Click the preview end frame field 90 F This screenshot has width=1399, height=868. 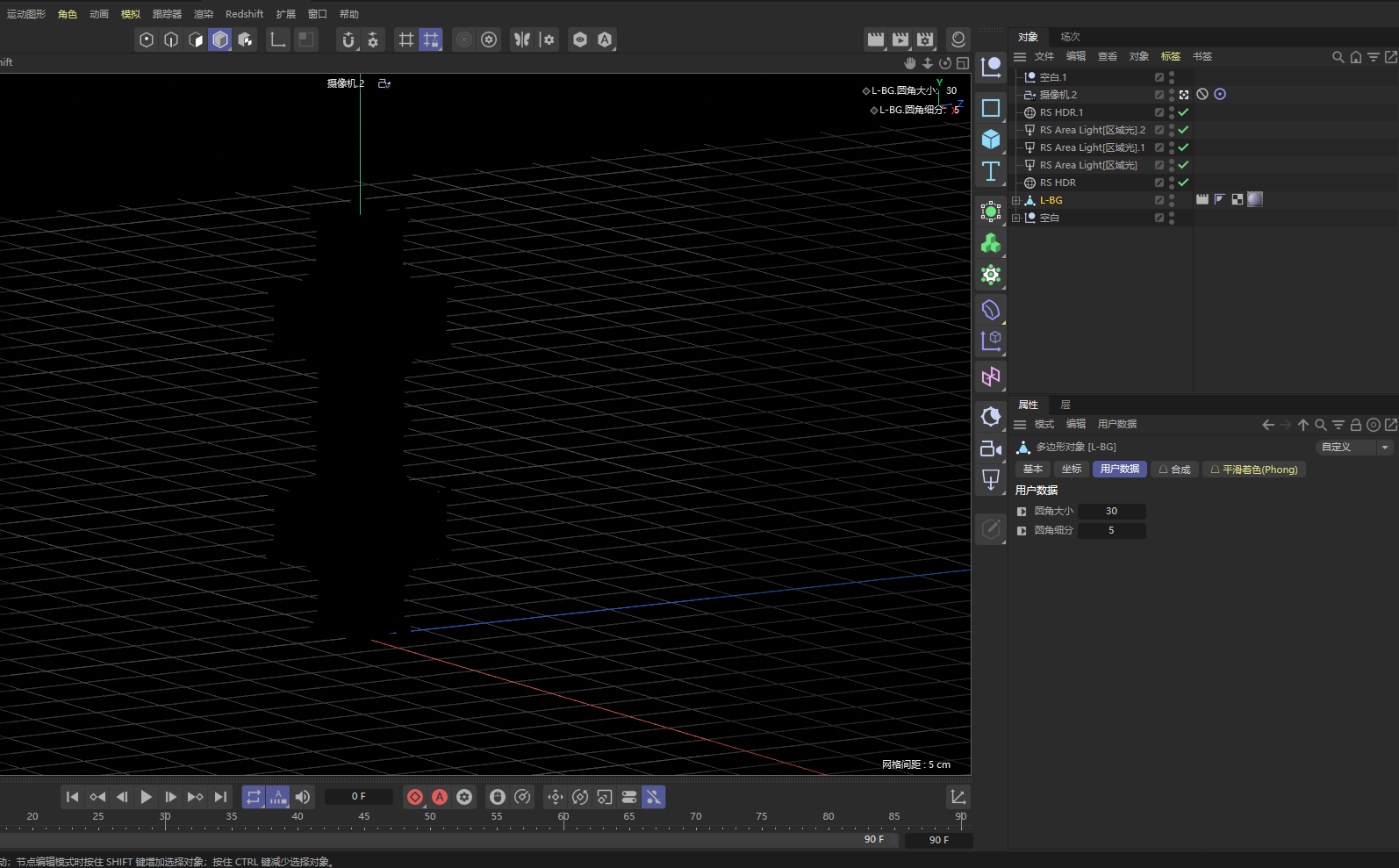tap(938, 840)
